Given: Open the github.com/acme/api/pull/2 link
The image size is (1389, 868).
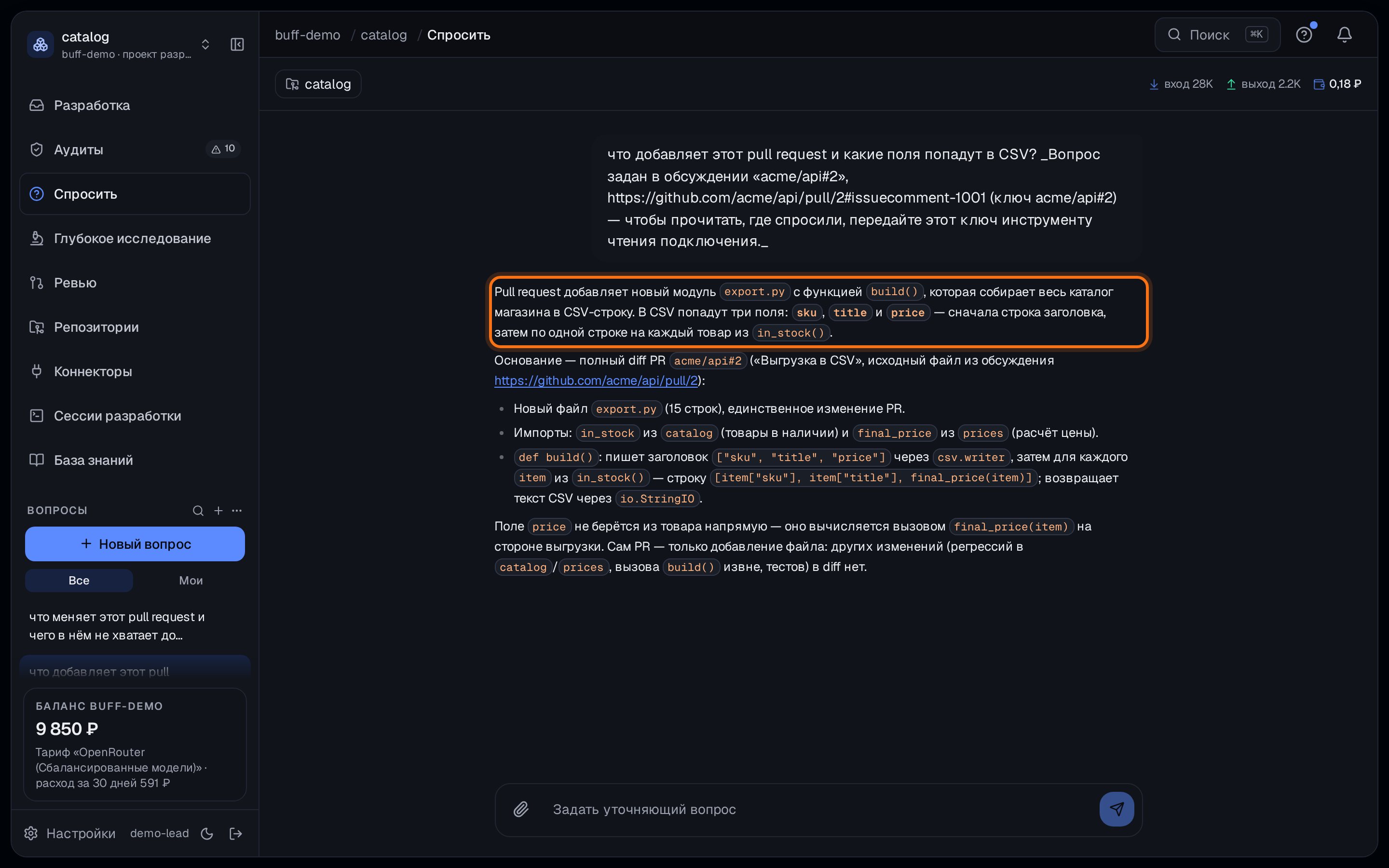Looking at the screenshot, I should [596, 380].
